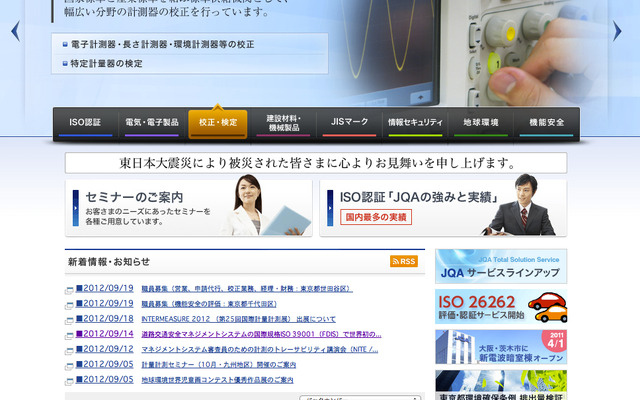Click date 2012/09/19 beside 機能安全の評価 job posting
The height and width of the screenshot is (400, 640).
point(104,303)
